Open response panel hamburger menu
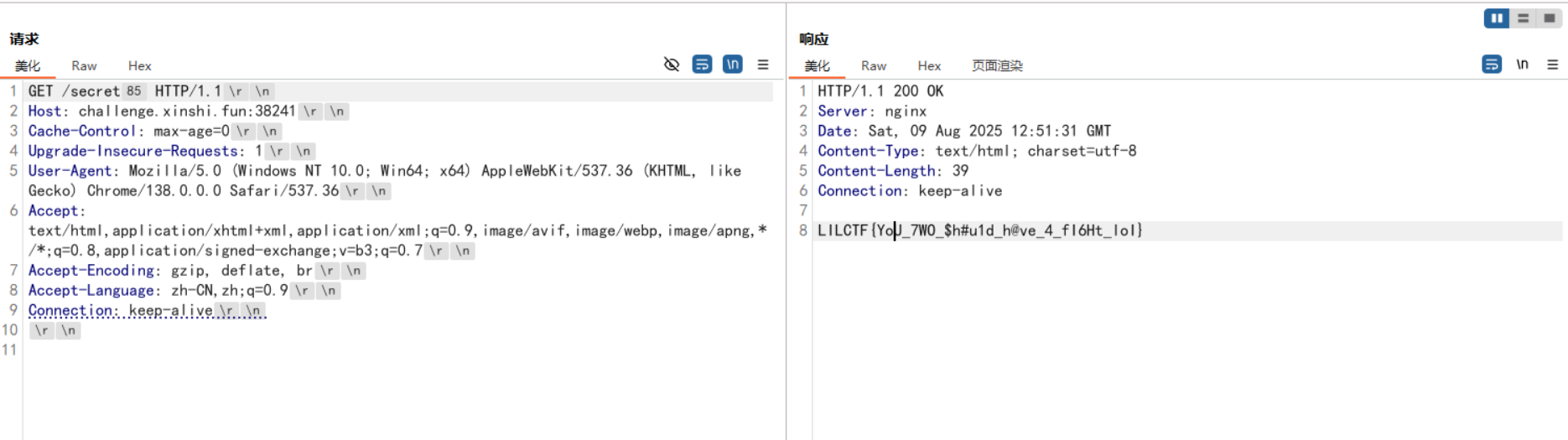The image size is (1568, 440). pyautogui.click(x=1552, y=65)
